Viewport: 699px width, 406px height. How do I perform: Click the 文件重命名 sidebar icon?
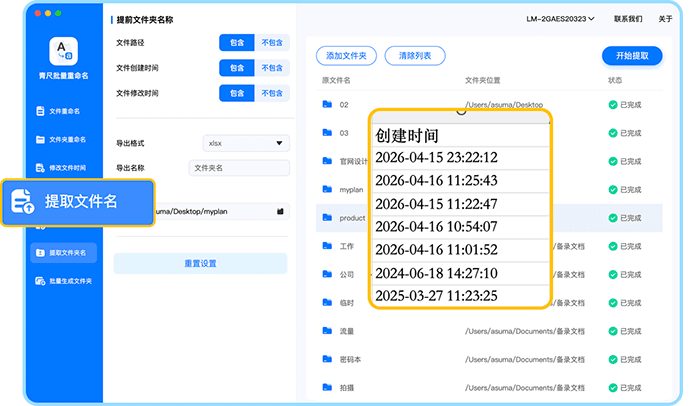42,111
